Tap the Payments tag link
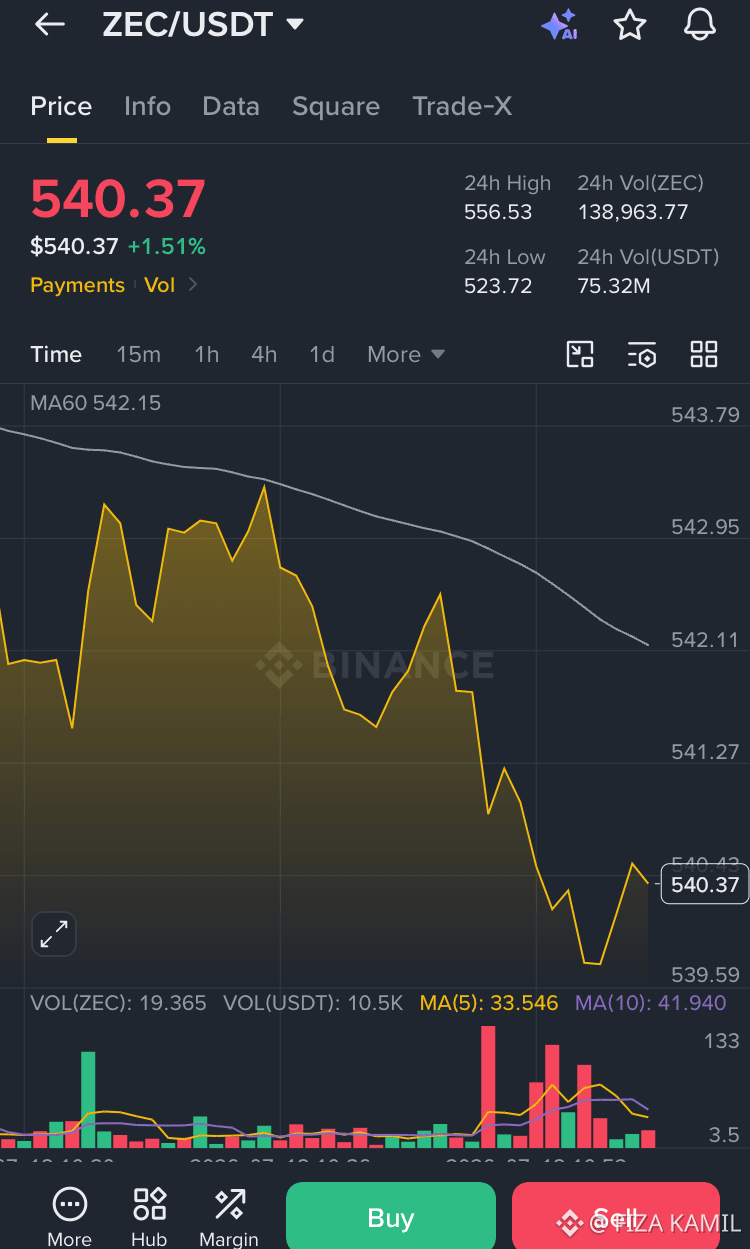 [x=77, y=285]
